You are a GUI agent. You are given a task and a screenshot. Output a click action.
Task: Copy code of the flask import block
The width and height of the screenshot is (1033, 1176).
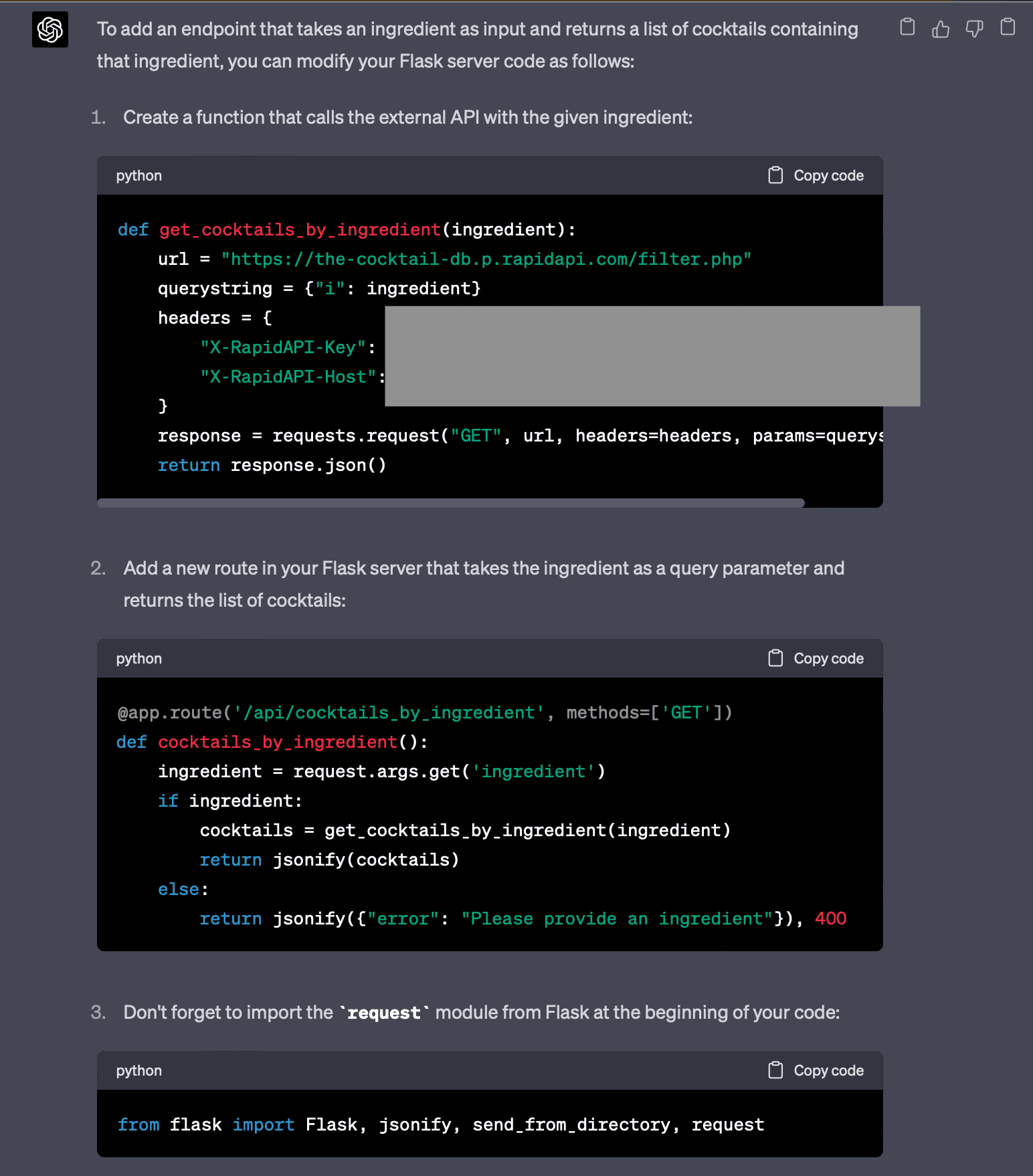(816, 1071)
